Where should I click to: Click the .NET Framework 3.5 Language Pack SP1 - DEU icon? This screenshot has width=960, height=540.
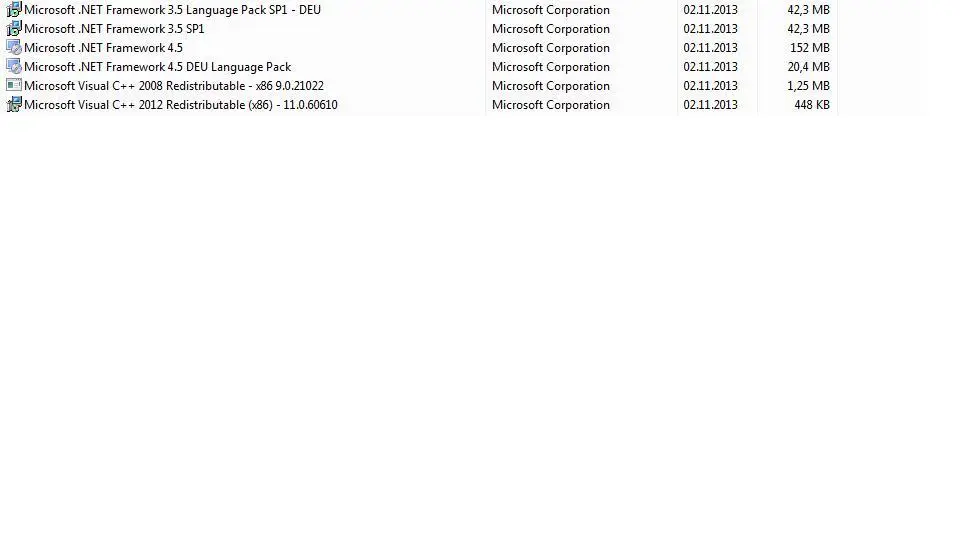(x=13, y=10)
